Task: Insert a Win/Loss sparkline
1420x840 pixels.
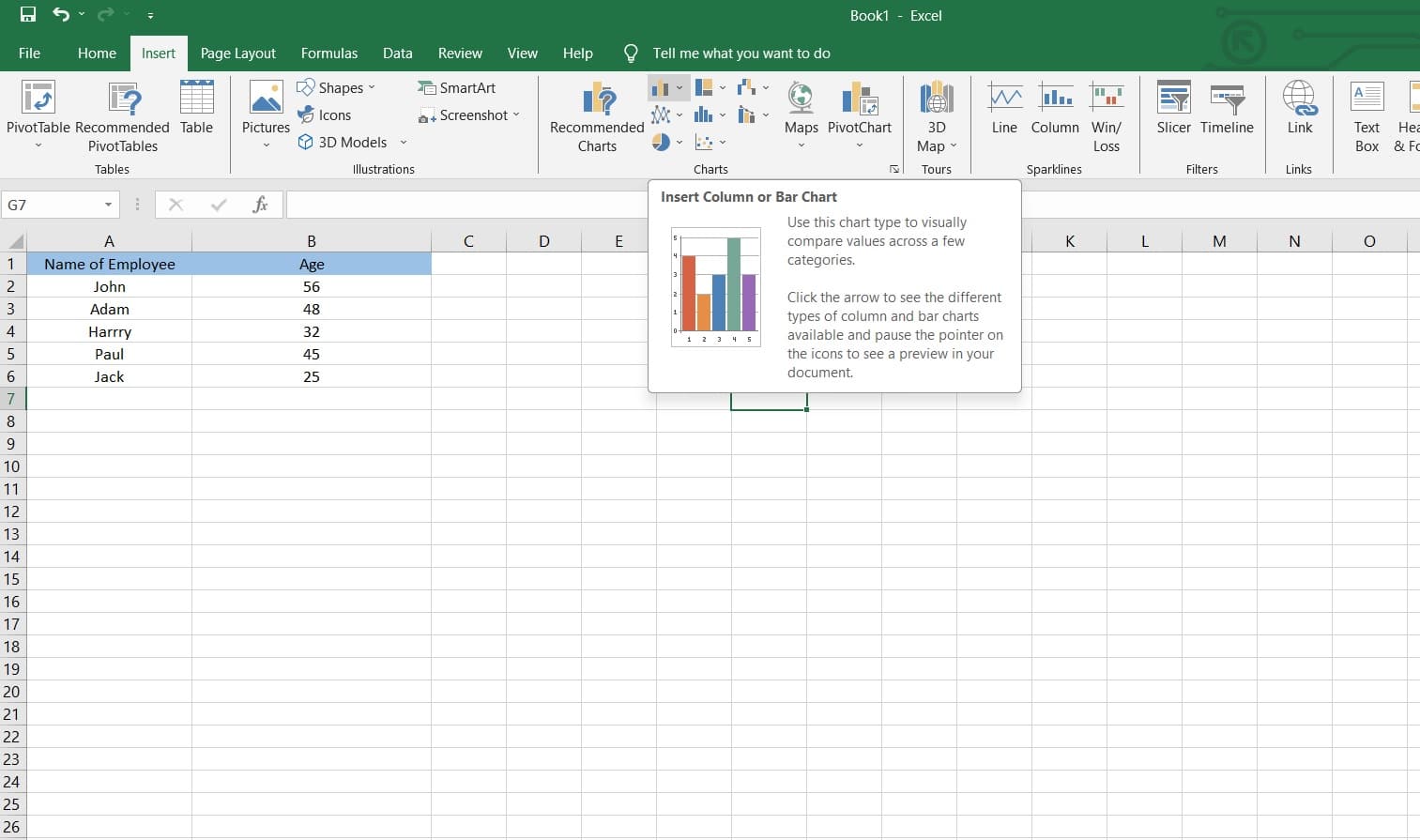Action: click(x=1107, y=113)
